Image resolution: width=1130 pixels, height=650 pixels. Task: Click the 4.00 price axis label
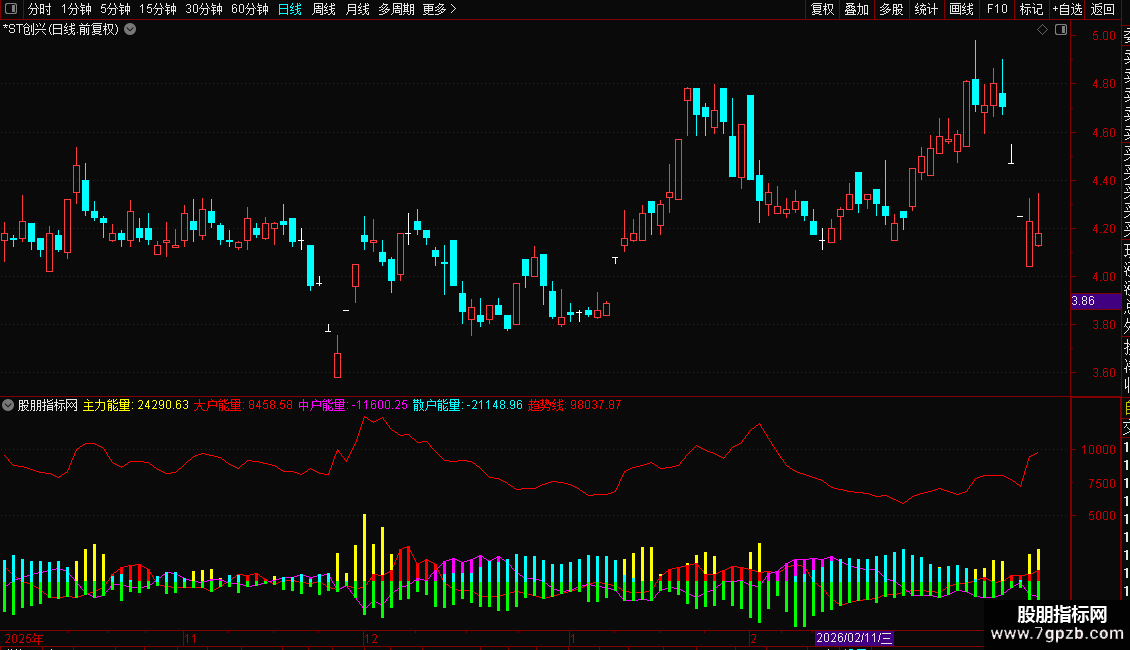coord(1104,277)
